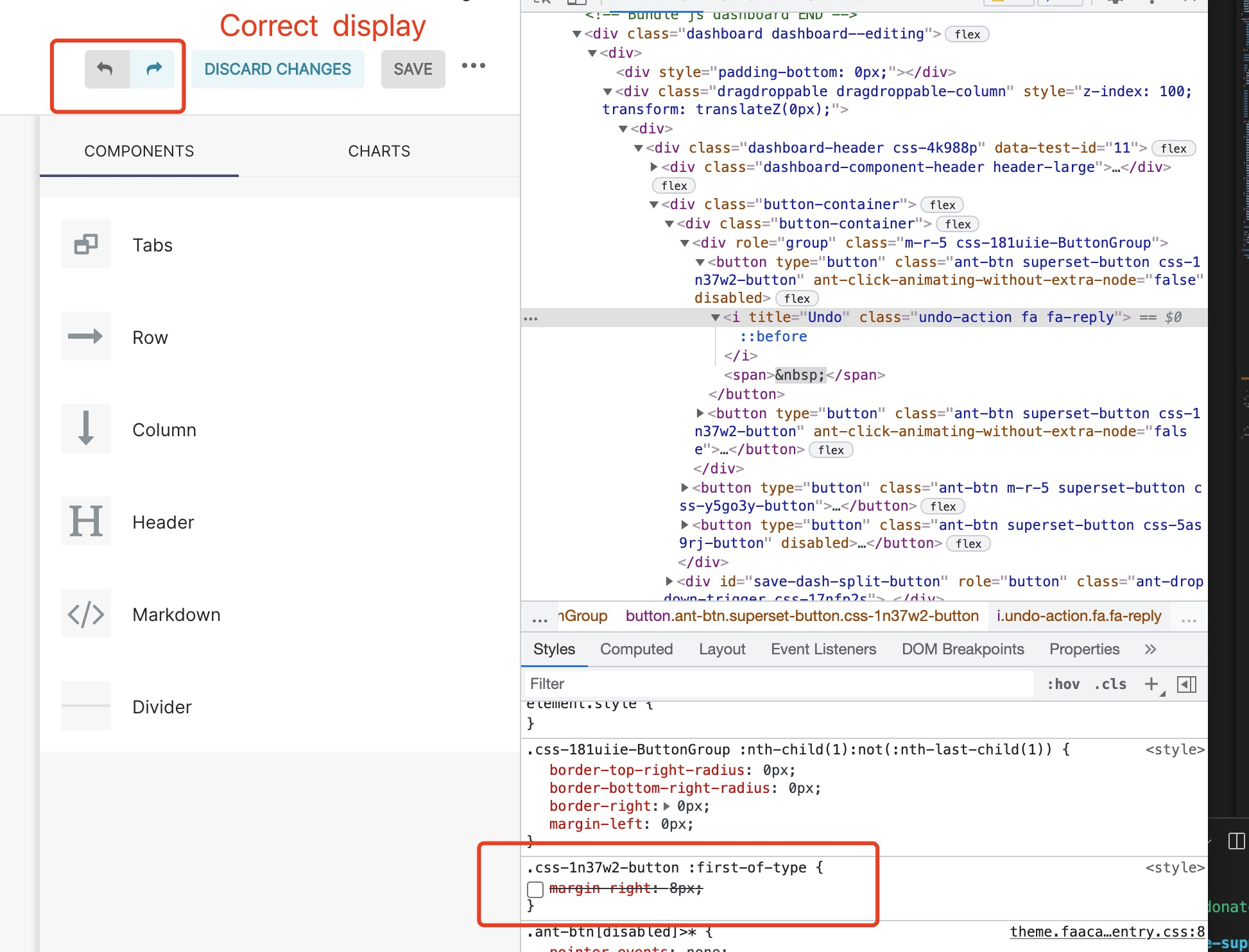The height and width of the screenshot is (952, 1249).
Task: Open the Computed styles tab
Action: point(636,649)
